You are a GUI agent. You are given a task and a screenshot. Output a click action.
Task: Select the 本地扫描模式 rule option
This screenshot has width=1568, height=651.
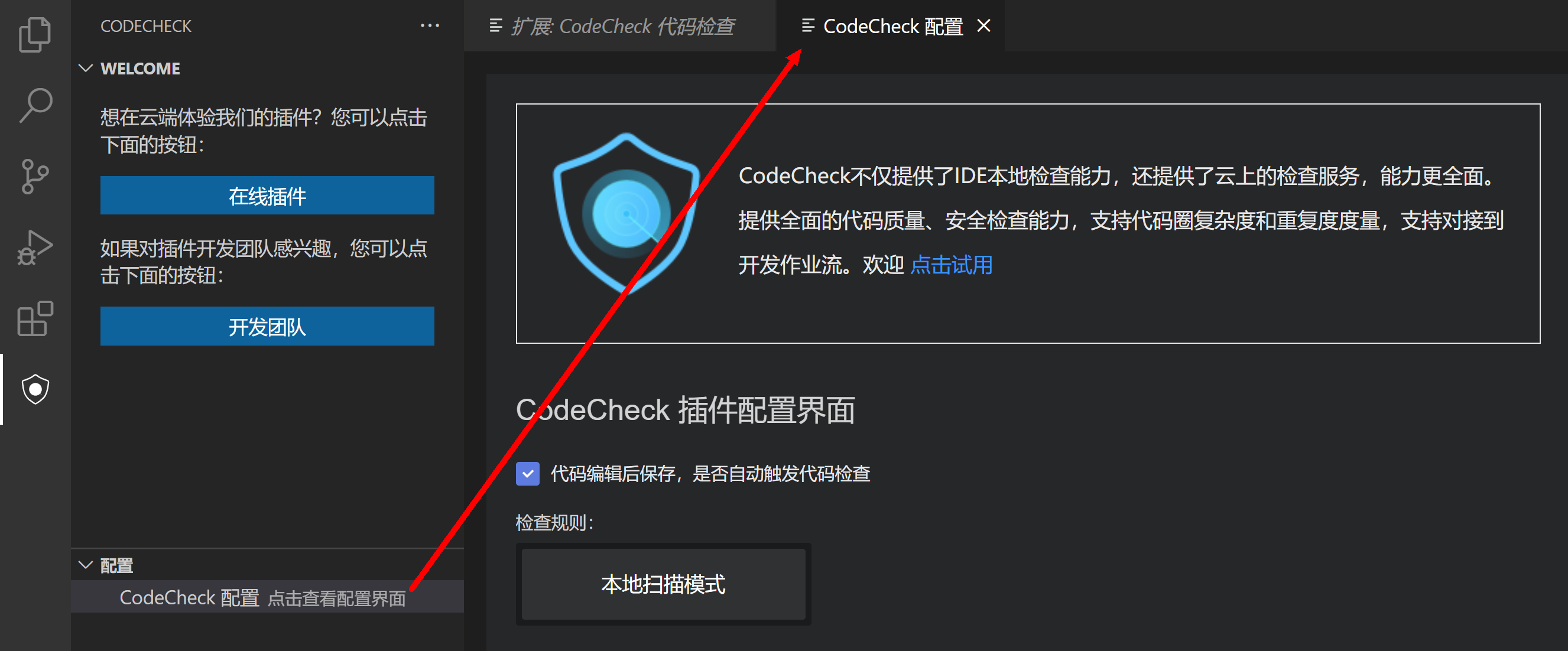tap(664, 585)
